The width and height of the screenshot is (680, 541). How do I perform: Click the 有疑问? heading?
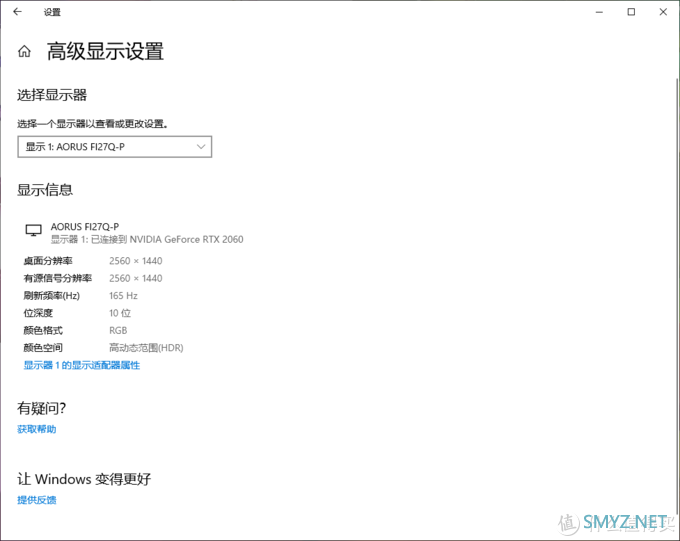pyautogui.click(x=42, y=408)
